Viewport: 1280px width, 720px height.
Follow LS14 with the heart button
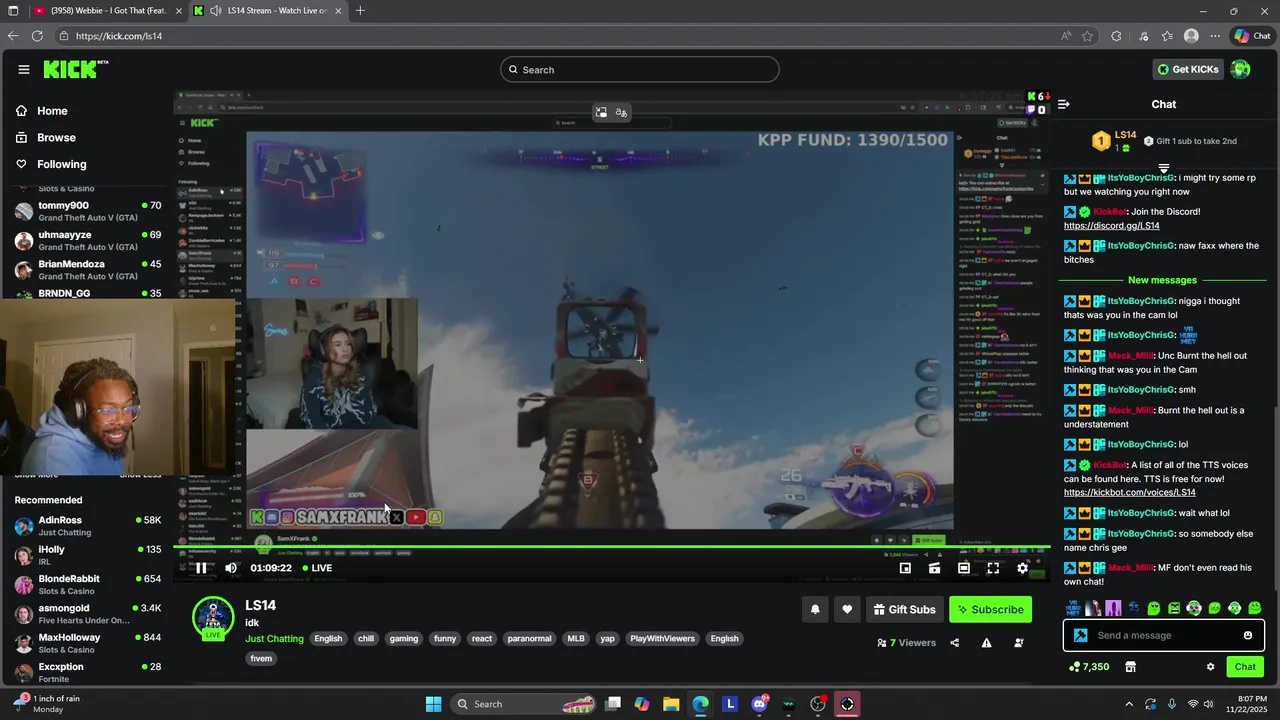[x=847, y=609]
